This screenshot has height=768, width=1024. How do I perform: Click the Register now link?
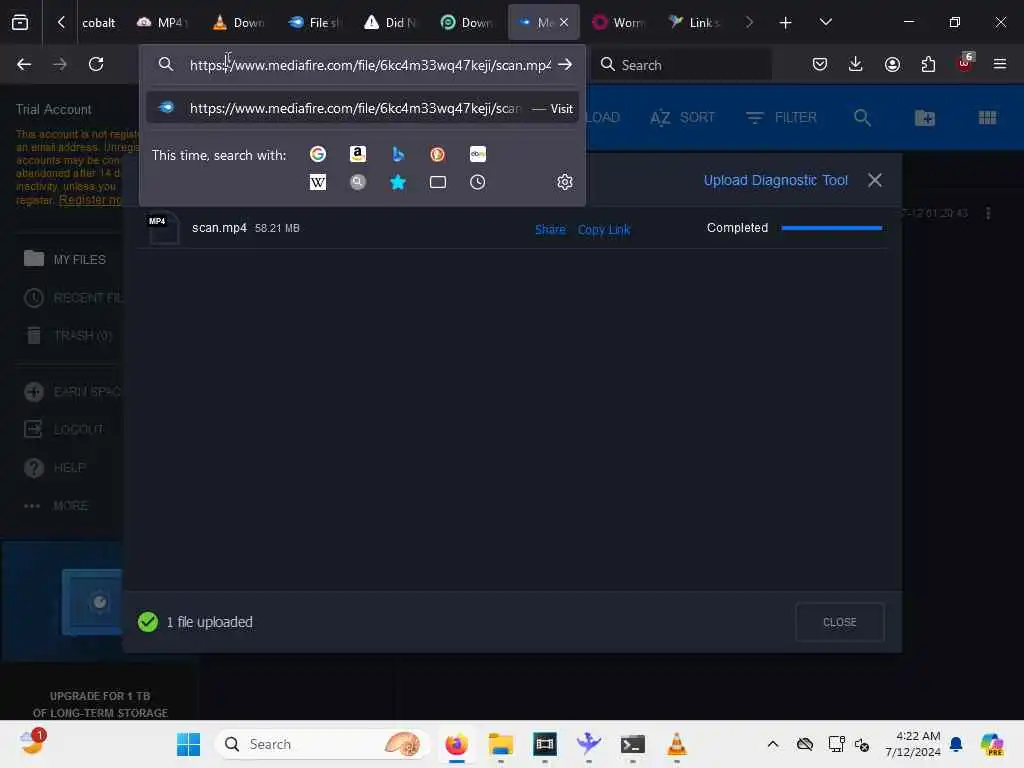coord(91,200)
